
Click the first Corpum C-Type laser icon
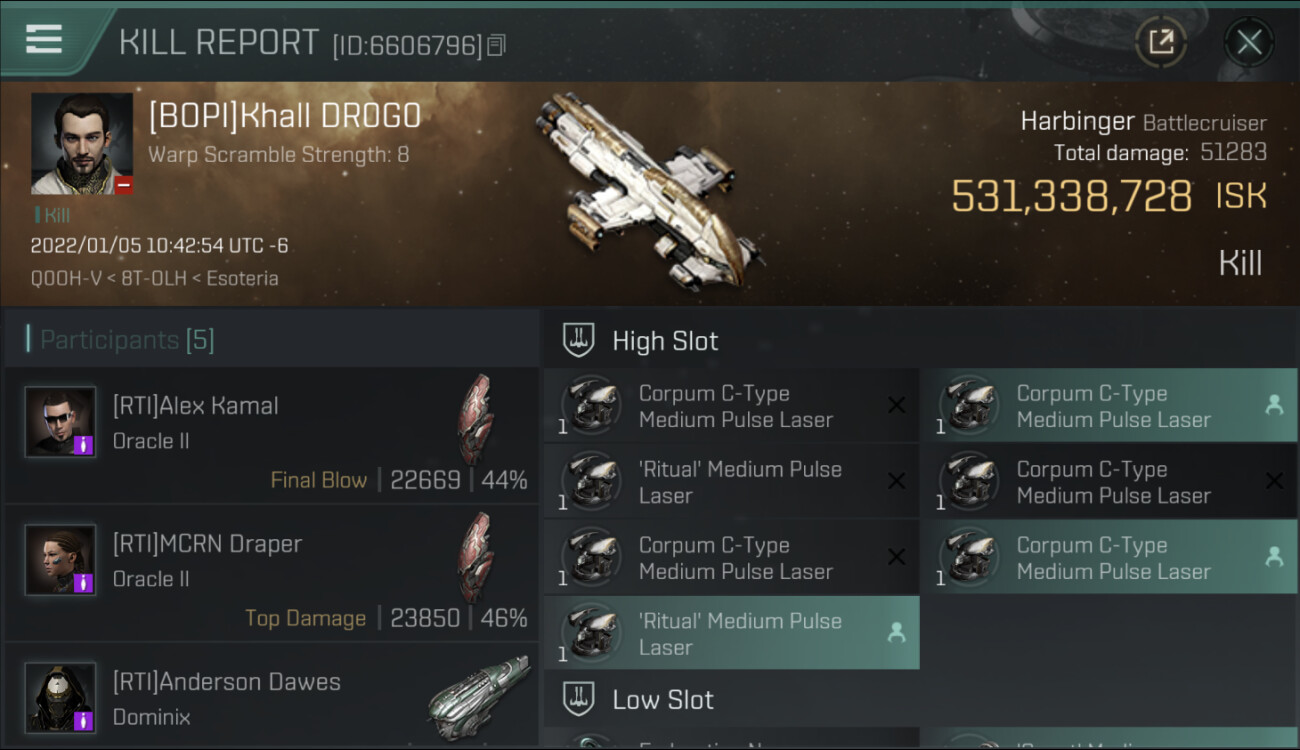tap(590, 406)
